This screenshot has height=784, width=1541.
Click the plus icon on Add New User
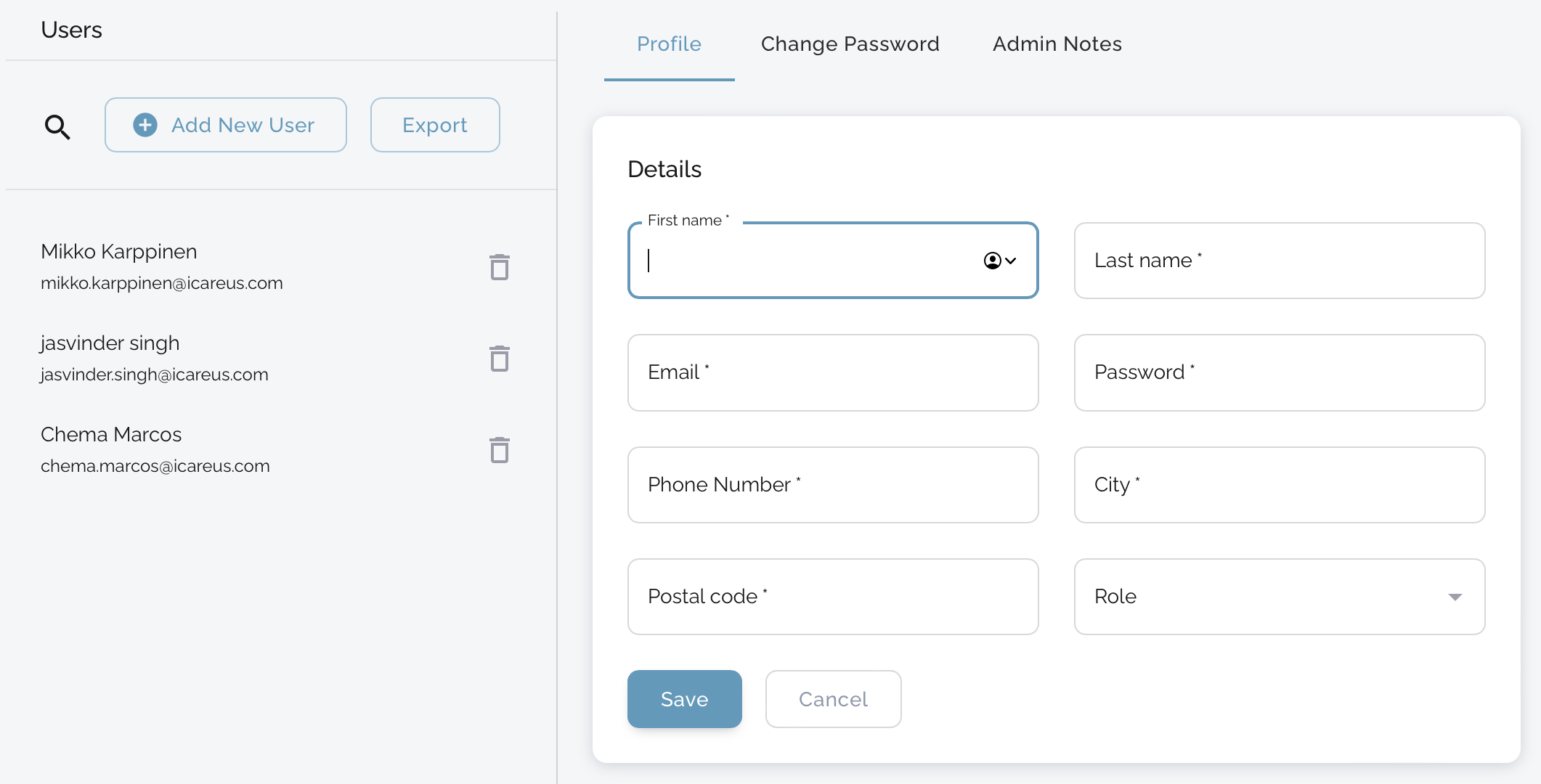tap(145, 125)
